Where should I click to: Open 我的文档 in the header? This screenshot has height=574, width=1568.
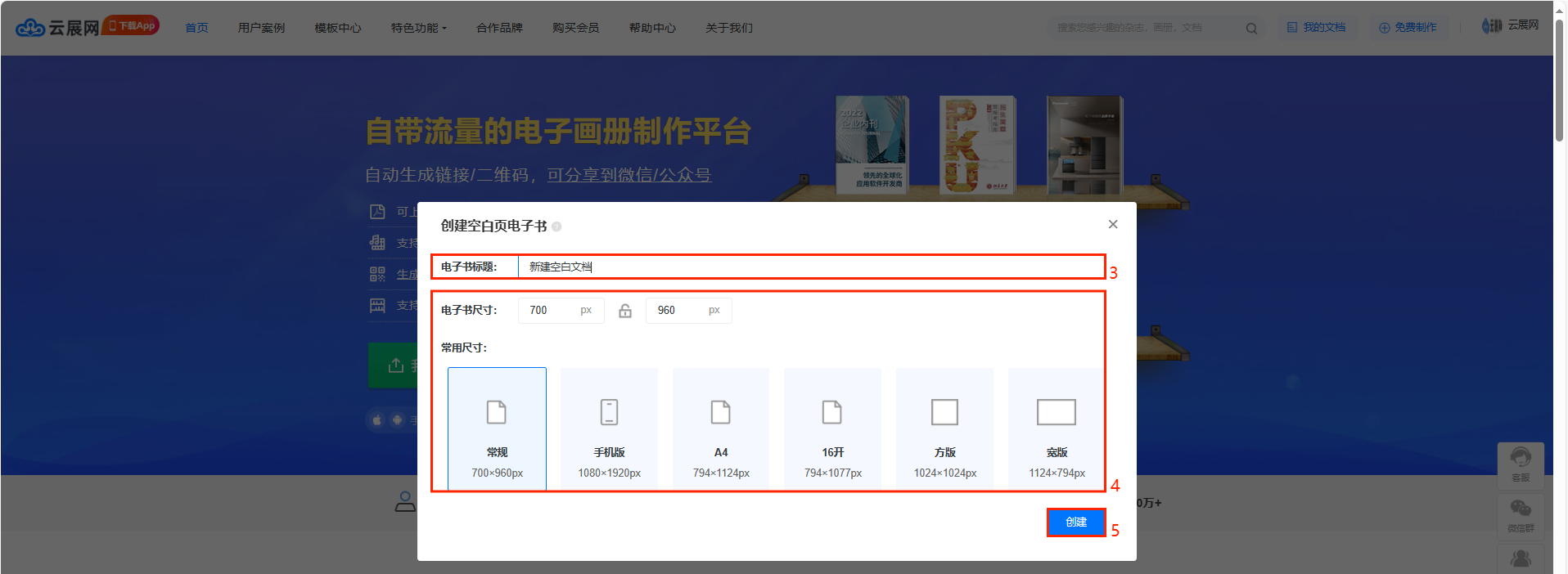pyautogui.click(x=1316, y=28)
